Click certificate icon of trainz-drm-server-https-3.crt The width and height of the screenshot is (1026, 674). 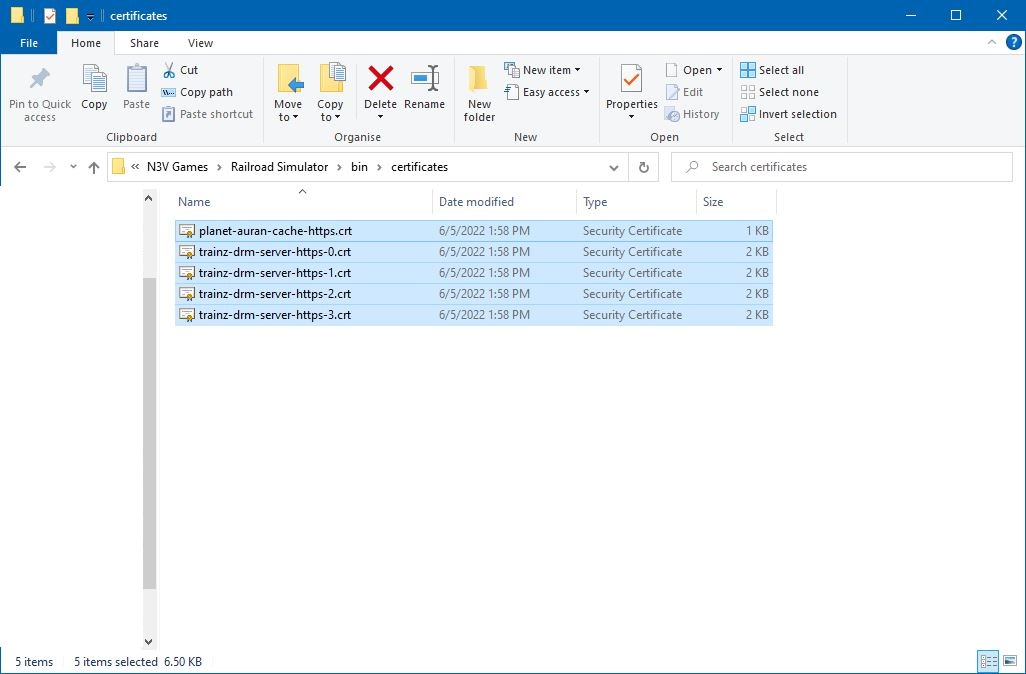click(187, 315)
